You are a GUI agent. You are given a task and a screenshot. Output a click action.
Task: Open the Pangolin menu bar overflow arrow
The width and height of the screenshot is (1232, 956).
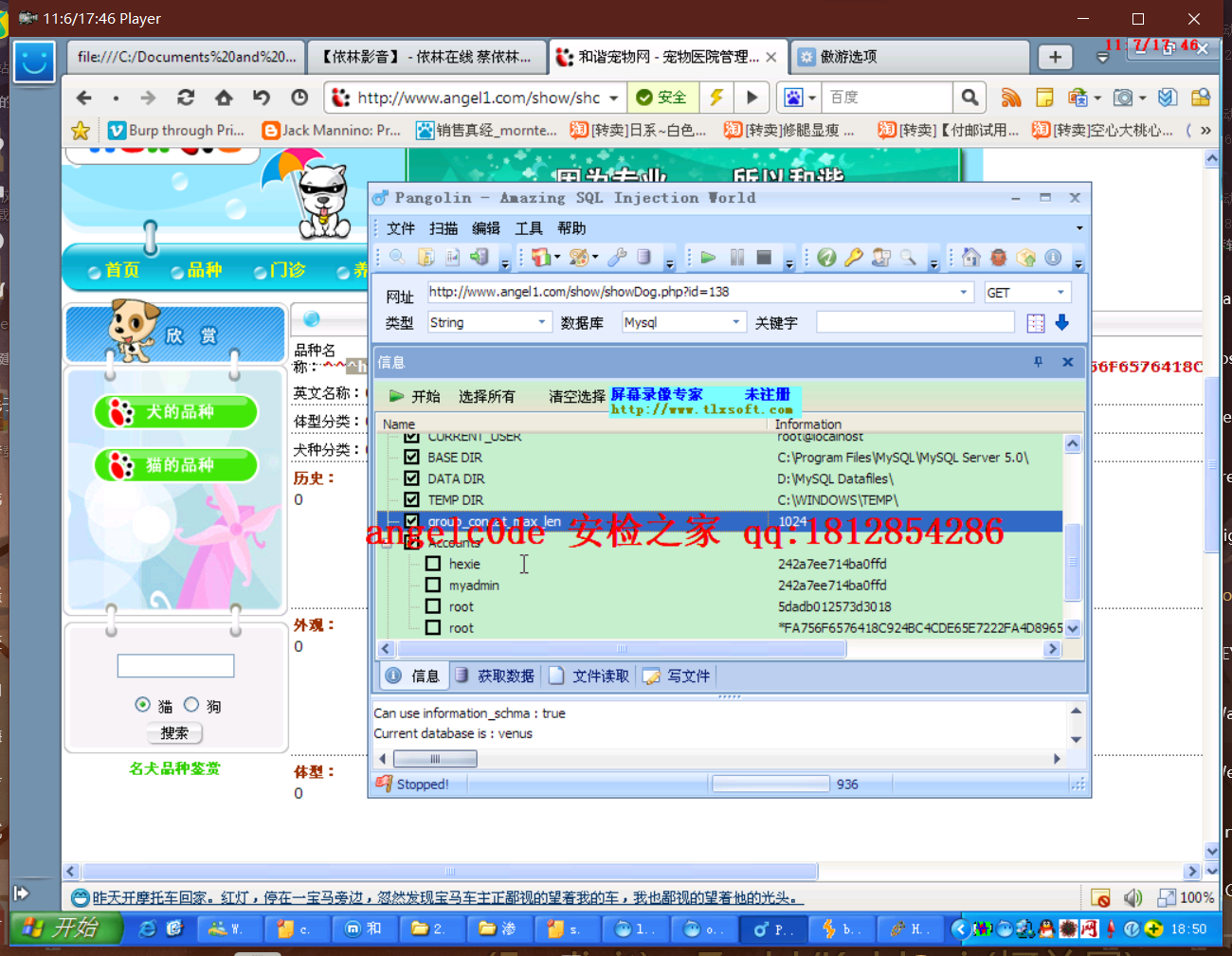(x=1078, y=228)
